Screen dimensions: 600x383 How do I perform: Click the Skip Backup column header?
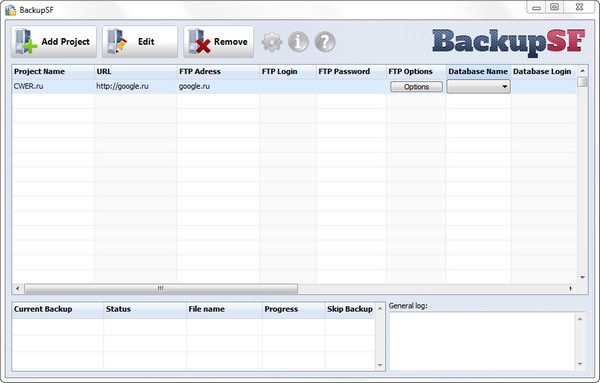[350, 309]
